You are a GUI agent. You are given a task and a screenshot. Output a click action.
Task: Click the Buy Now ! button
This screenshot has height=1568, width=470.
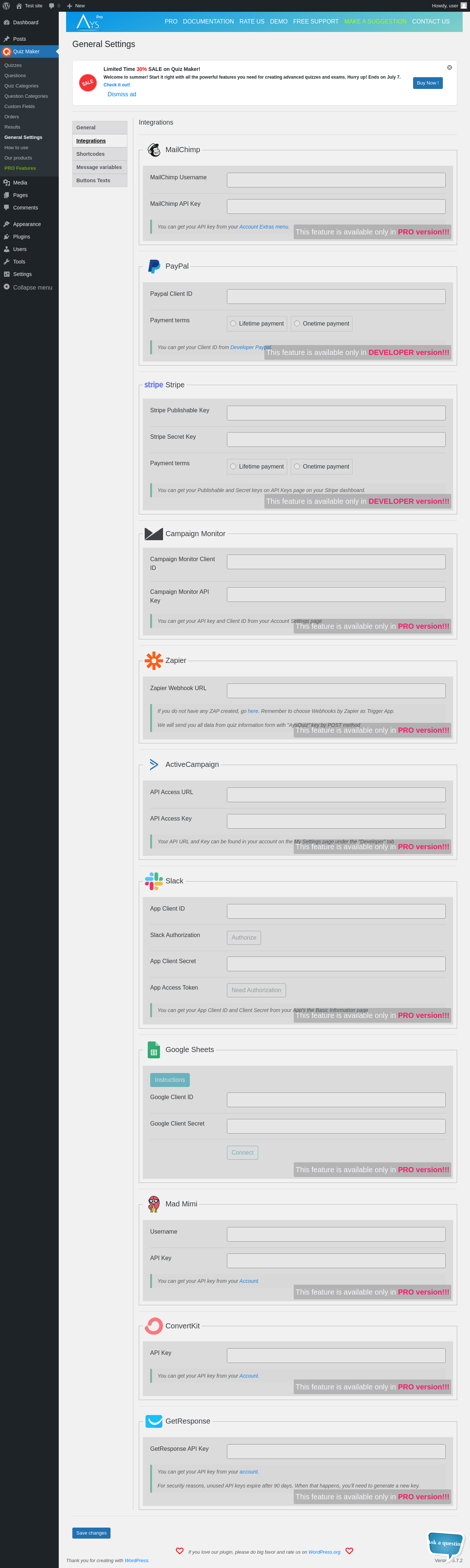[427, 83]
